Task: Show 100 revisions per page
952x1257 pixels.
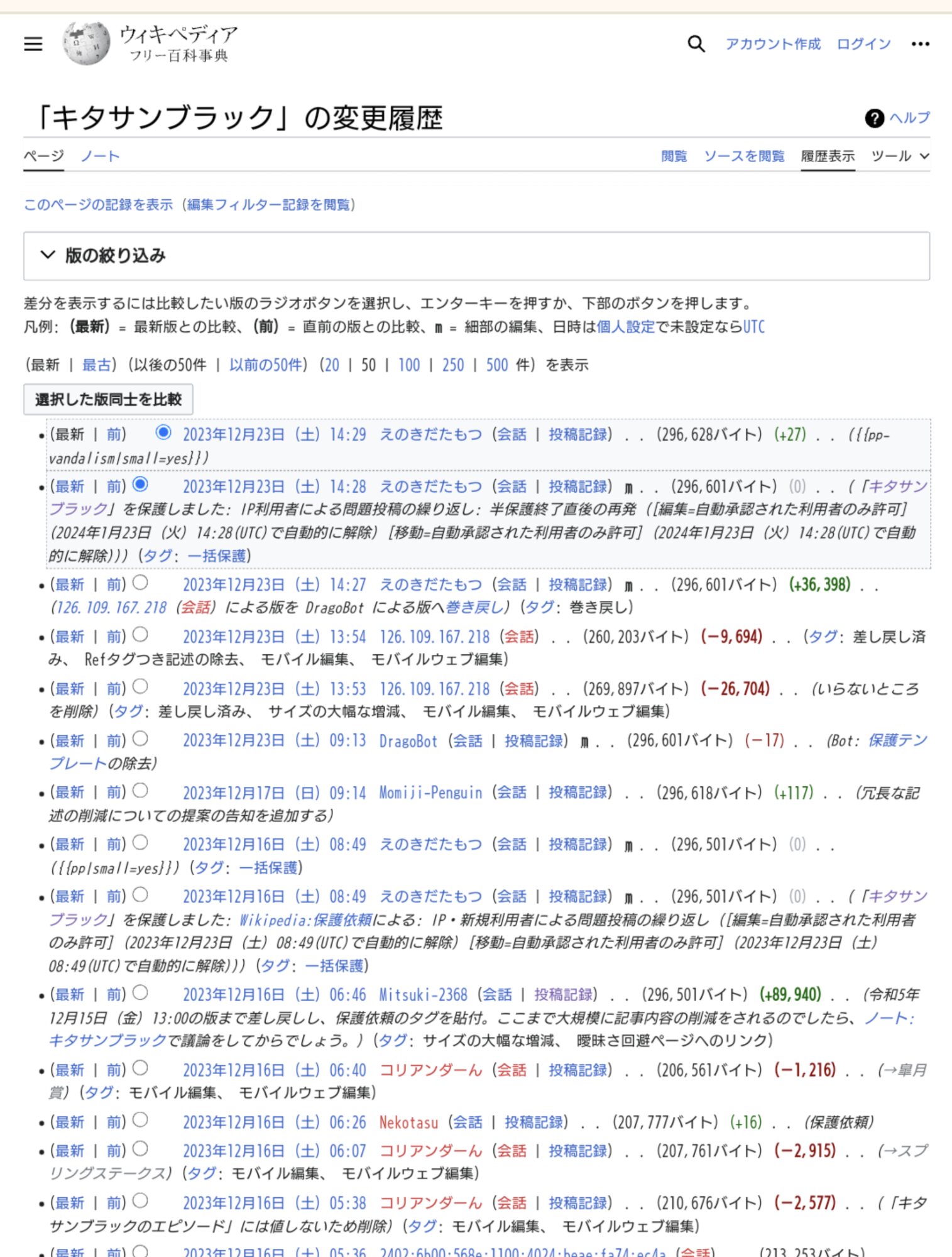Action: click(x=409, y=365)
